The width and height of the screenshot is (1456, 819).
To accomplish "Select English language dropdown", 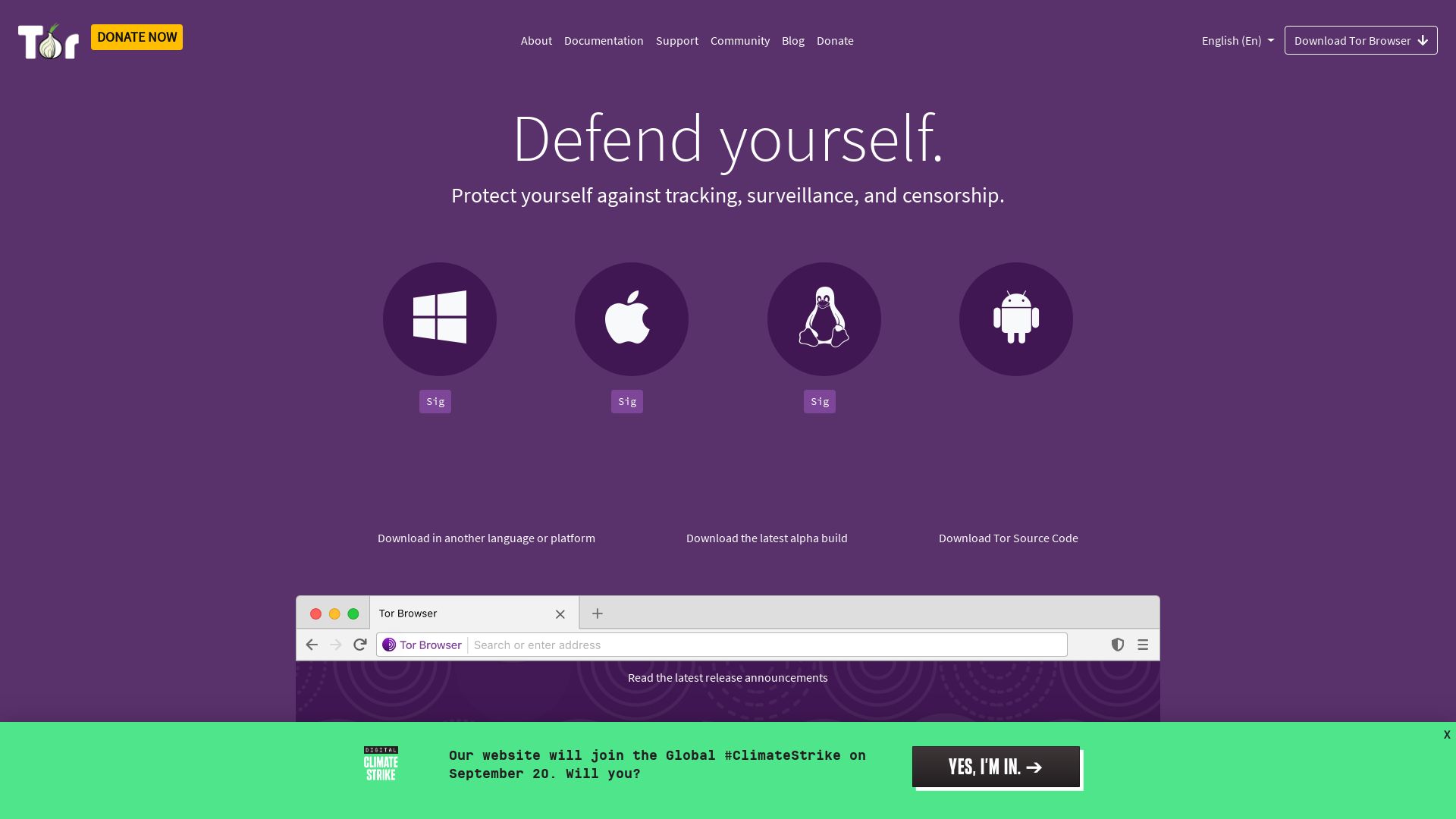I will [x=1237, y=40].
